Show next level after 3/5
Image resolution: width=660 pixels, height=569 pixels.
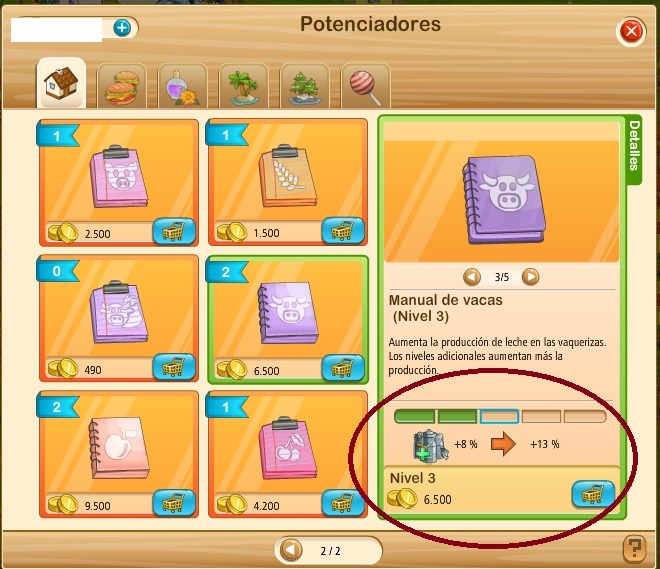[x=530, y=277]
